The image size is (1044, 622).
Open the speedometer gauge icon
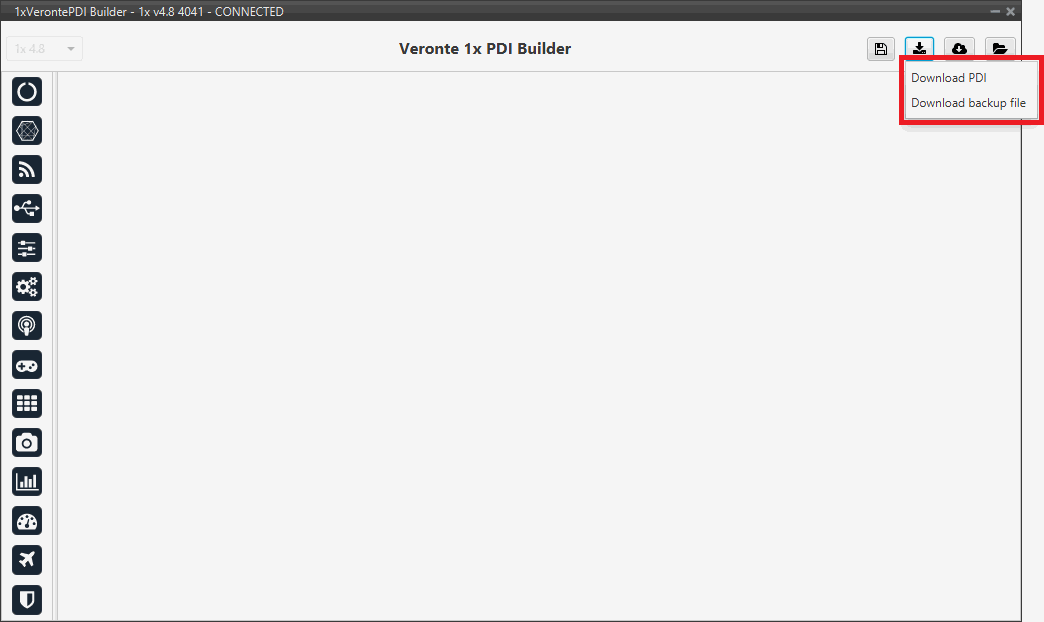(x=27, y=521)
